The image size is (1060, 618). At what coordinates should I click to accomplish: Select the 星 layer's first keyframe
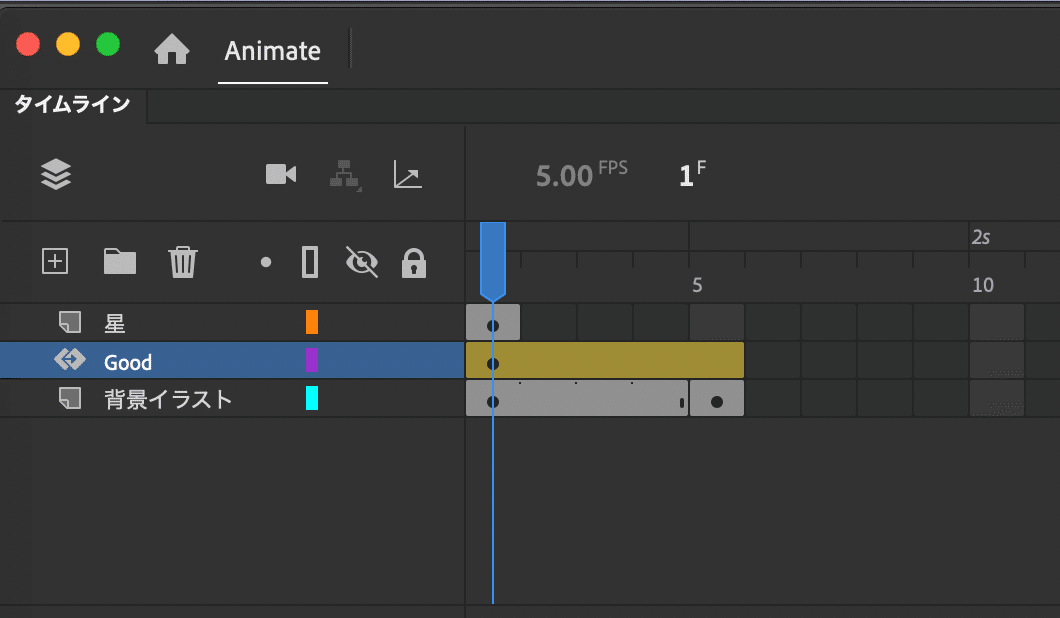point(493,323)
